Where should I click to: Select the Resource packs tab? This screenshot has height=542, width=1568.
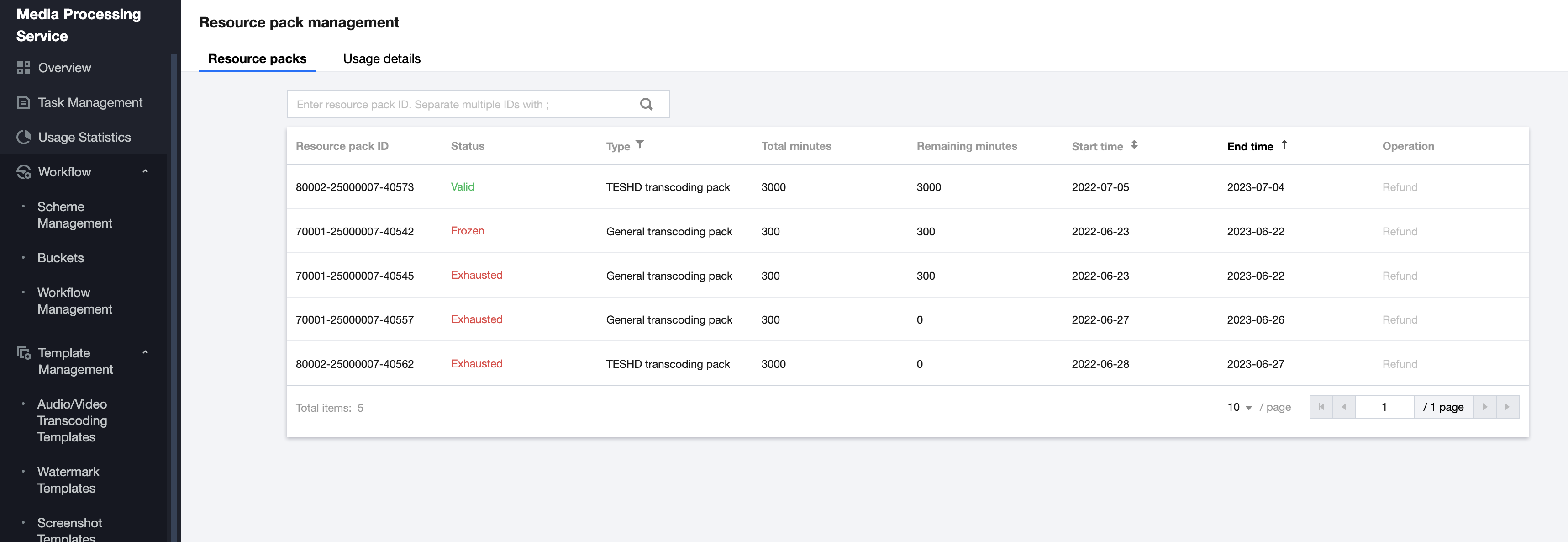[257, 58]
